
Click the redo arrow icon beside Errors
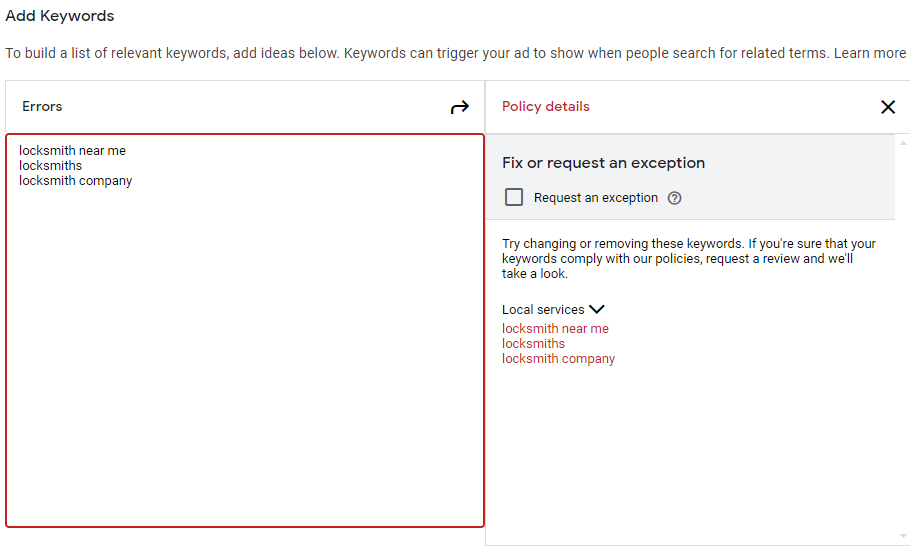point(460,107)
